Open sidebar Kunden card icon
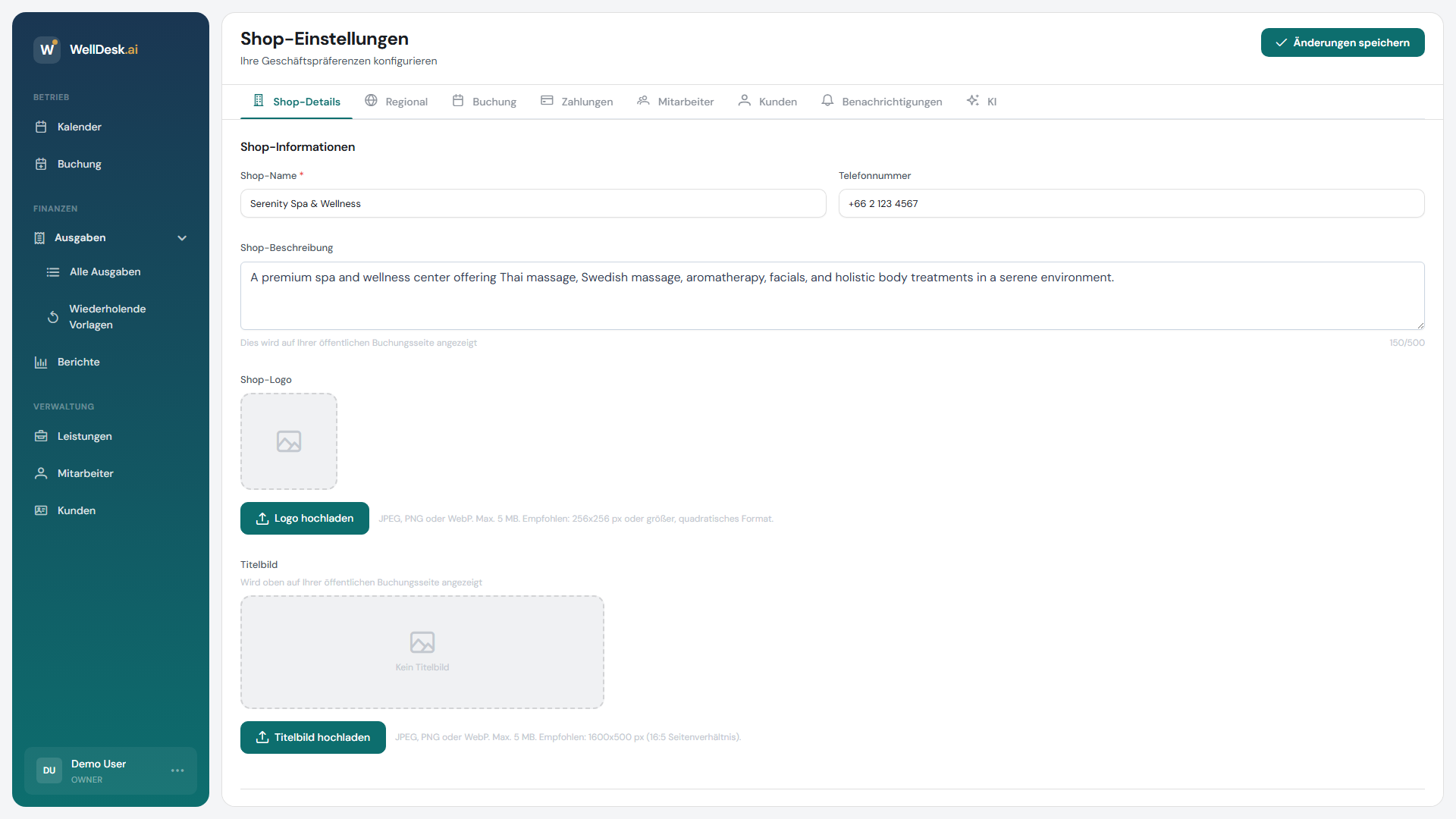This screenshot has width=1456, height=819. [41, 510]
